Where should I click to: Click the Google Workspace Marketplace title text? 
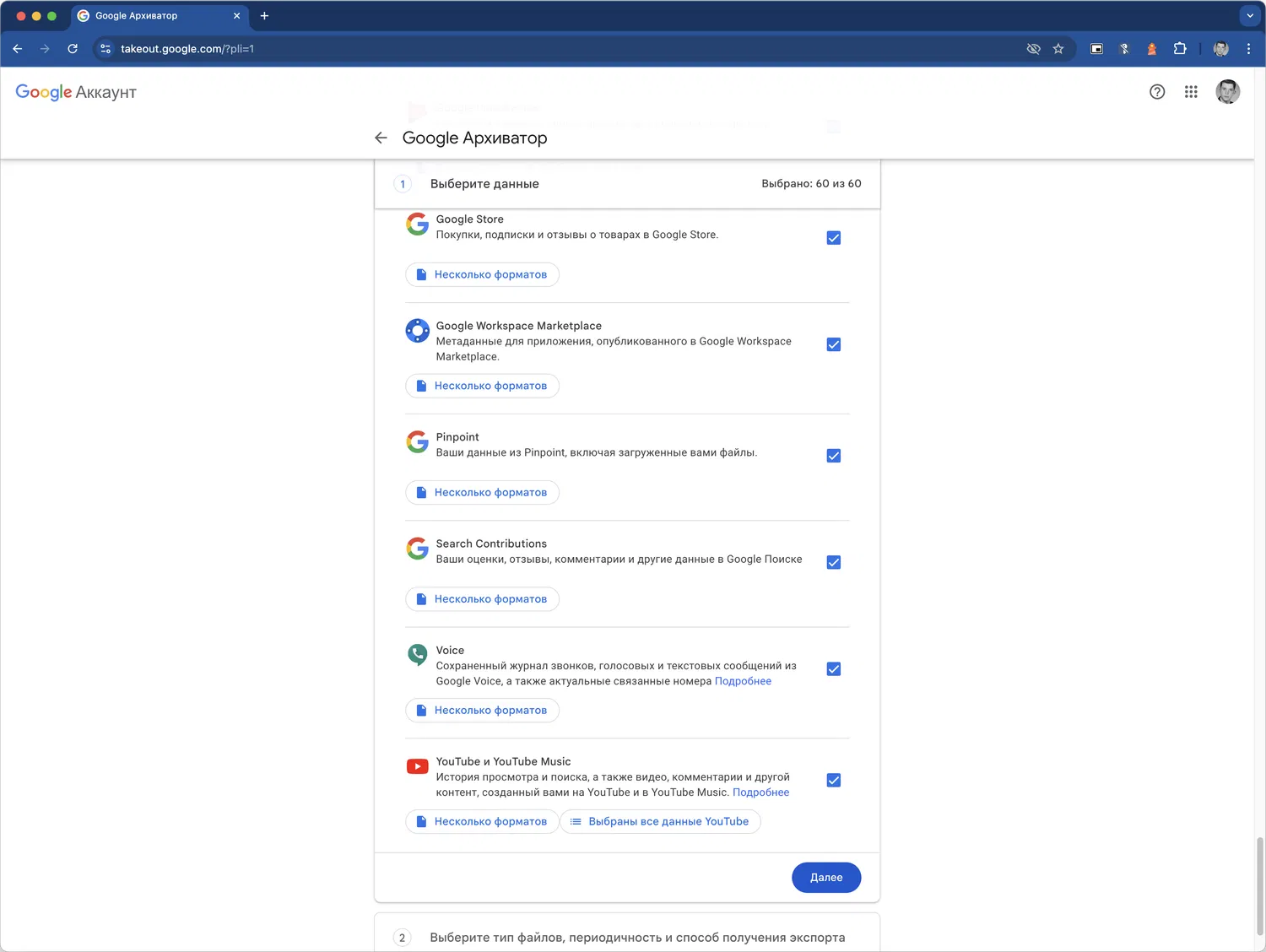518,326
